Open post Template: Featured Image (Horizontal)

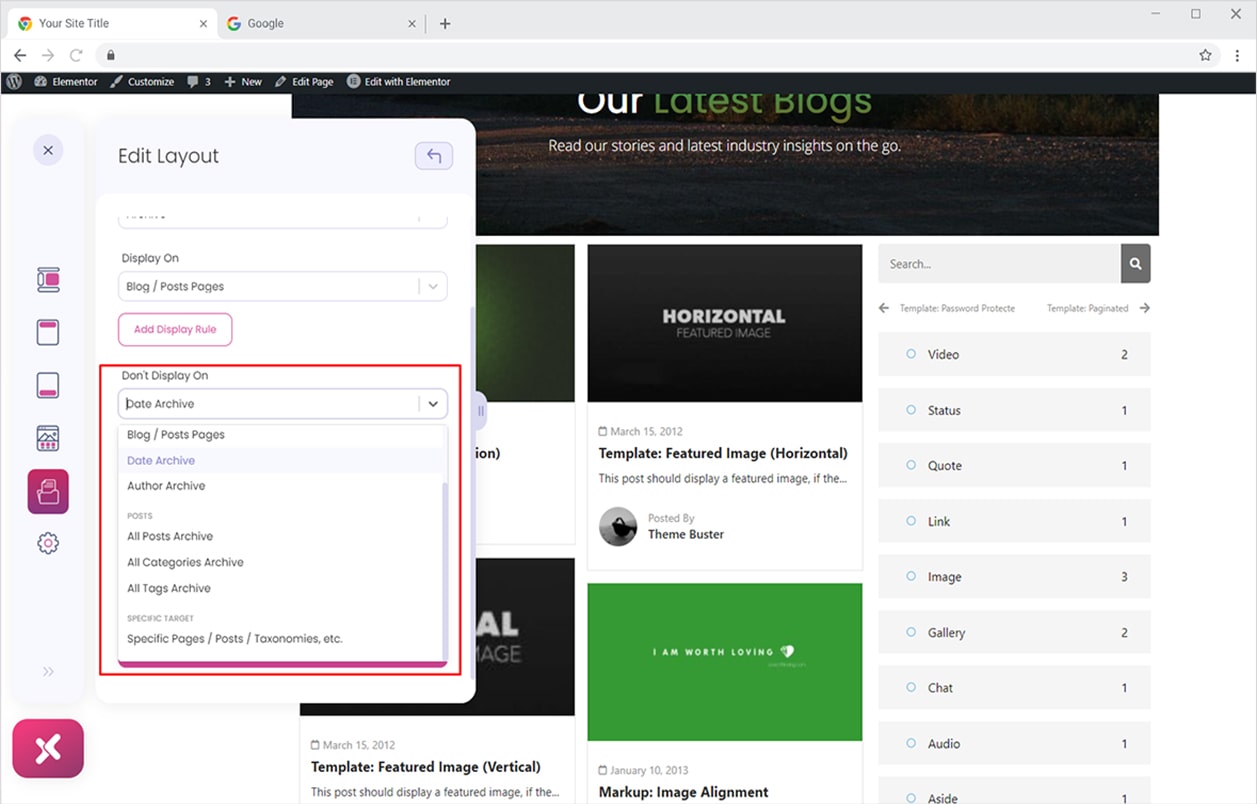[x=723, y=453]
